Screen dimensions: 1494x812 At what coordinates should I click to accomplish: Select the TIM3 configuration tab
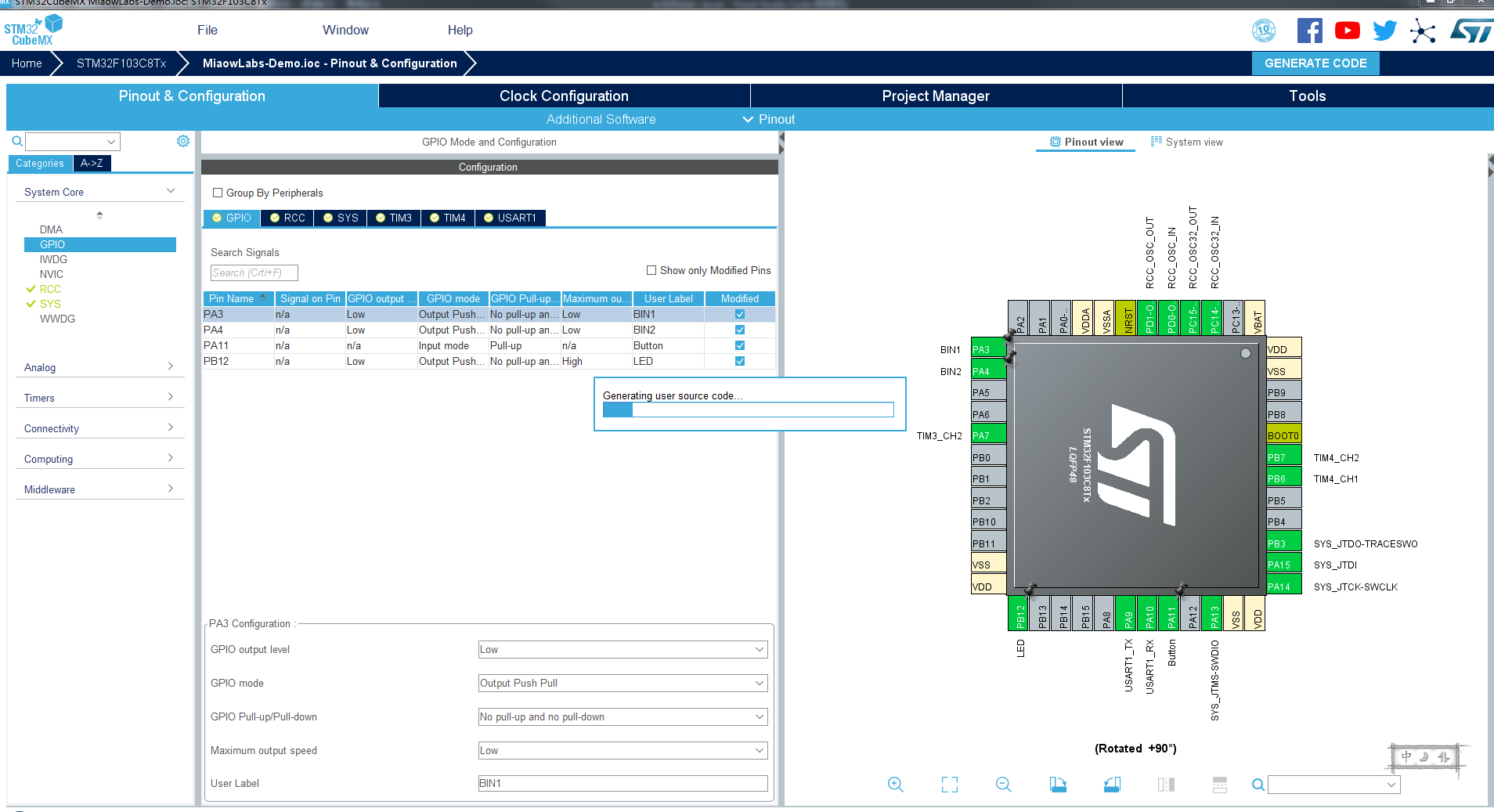tap(394, 218)
